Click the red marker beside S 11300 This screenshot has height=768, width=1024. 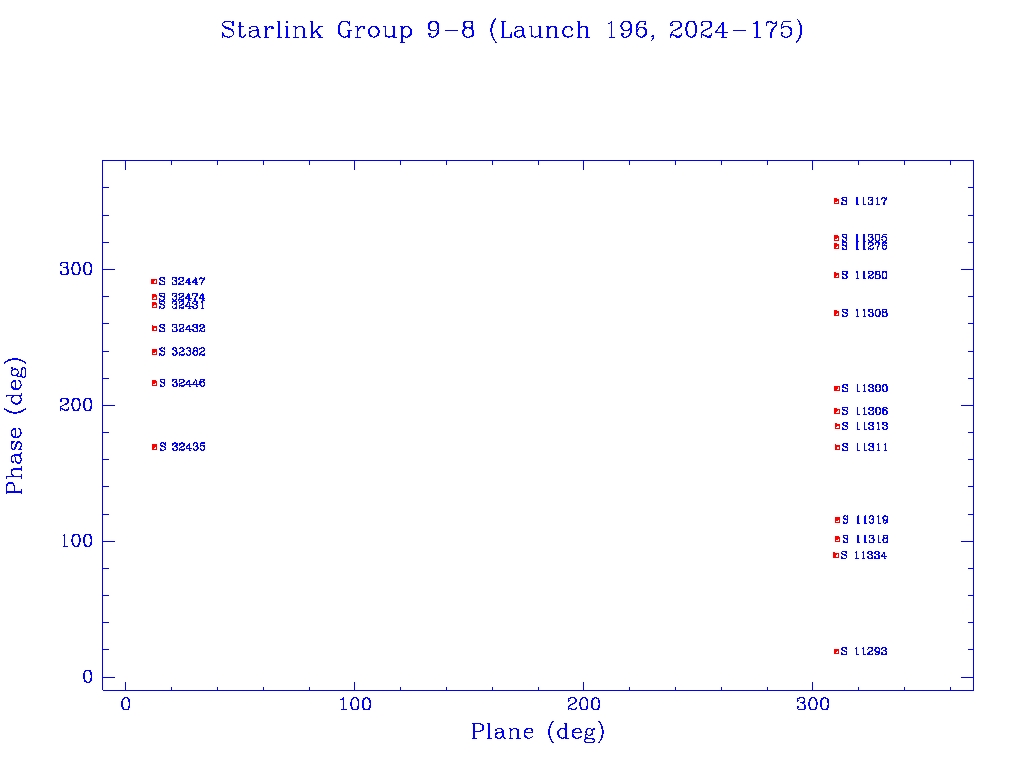pos(837,389)
